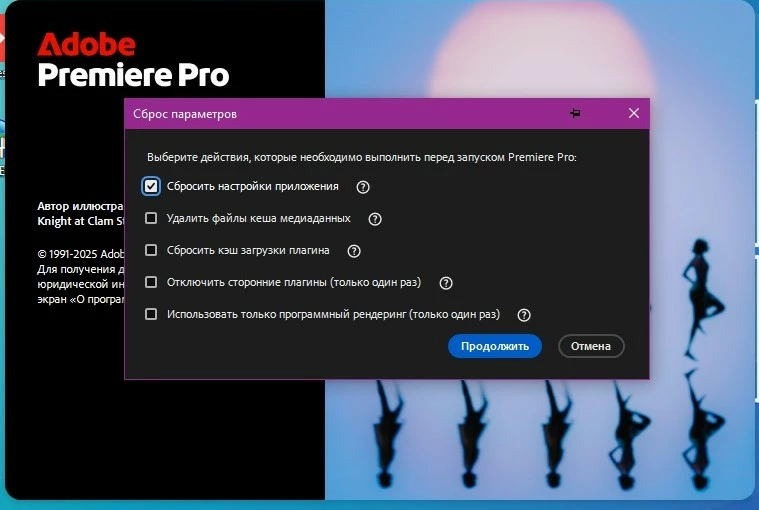The width and height of the screenshot is (759, 510).
Task: Uncheck 'Сбросить настройки приложения' checkbox
Action: [x=151, y=186]
